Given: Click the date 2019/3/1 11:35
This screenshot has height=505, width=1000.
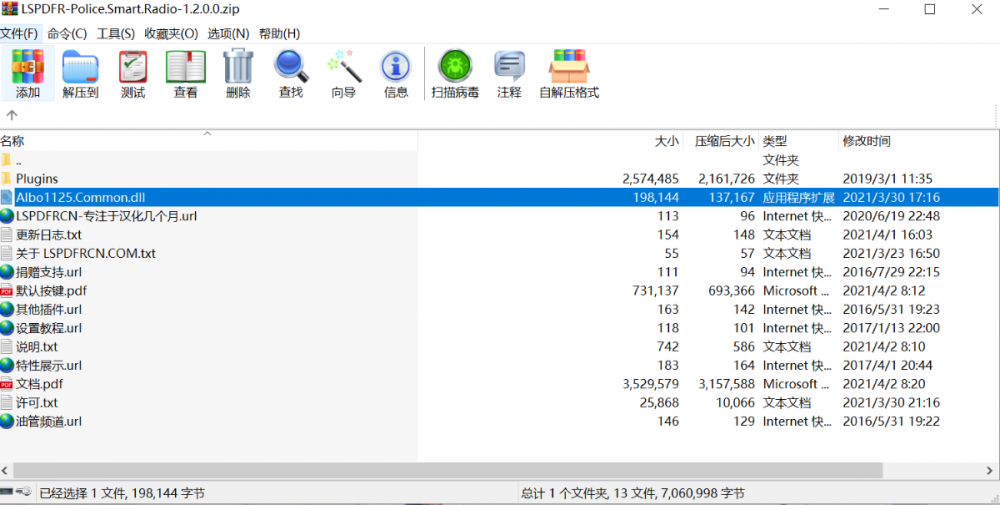Looking at the screenshot, I should 888,179.
